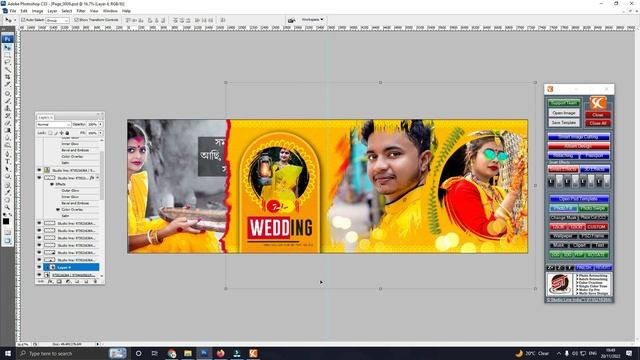Select the Gradient tool
This screenshot has height=360, width=640.
tap(7, 130)
